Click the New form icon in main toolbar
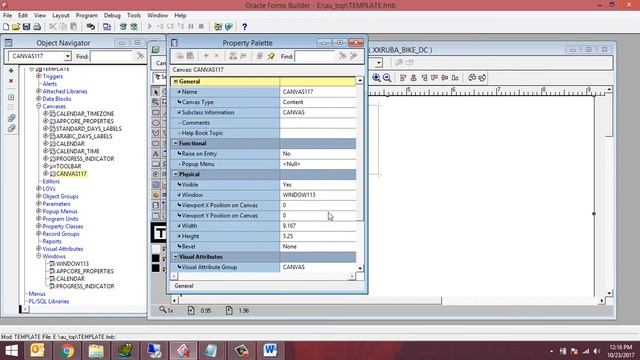This screenshot has height=360, width=640. [6, 27]
